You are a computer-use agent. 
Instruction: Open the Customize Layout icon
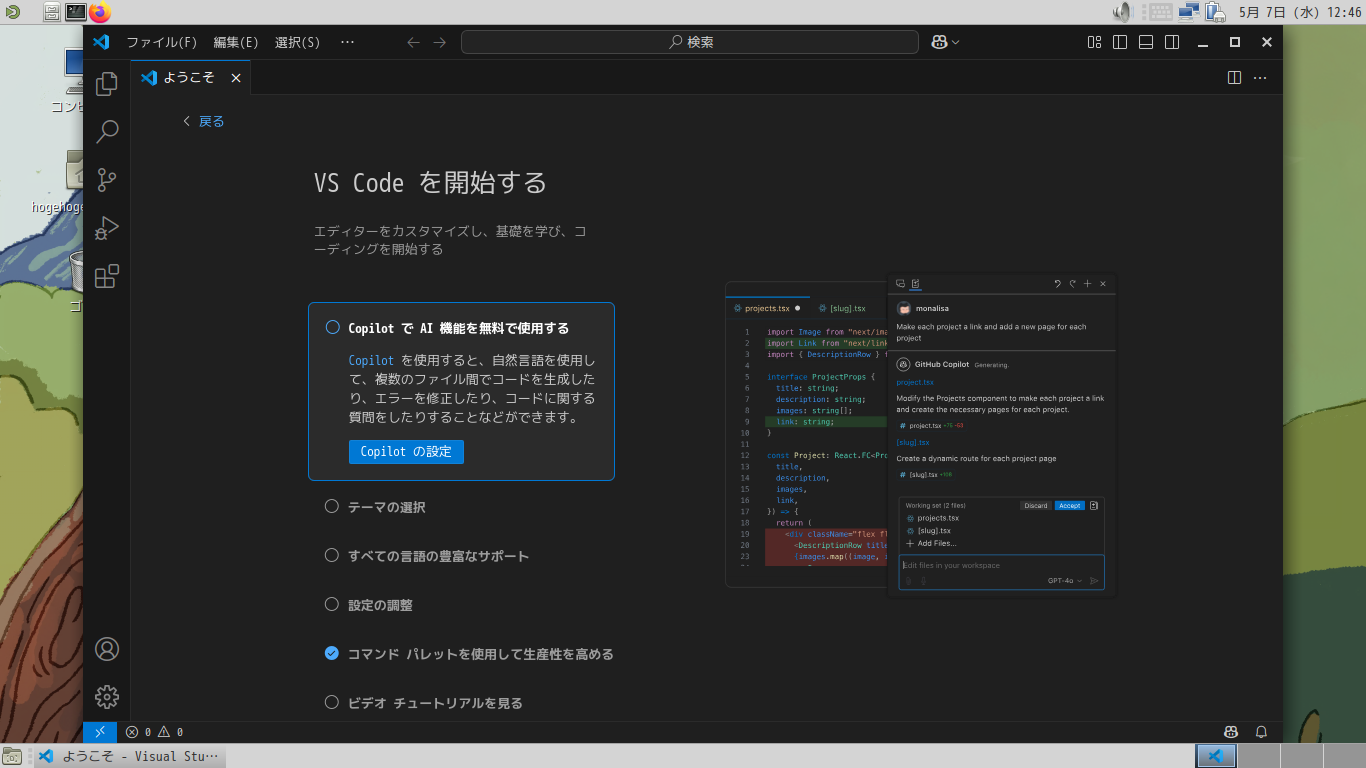point(1095,42)
